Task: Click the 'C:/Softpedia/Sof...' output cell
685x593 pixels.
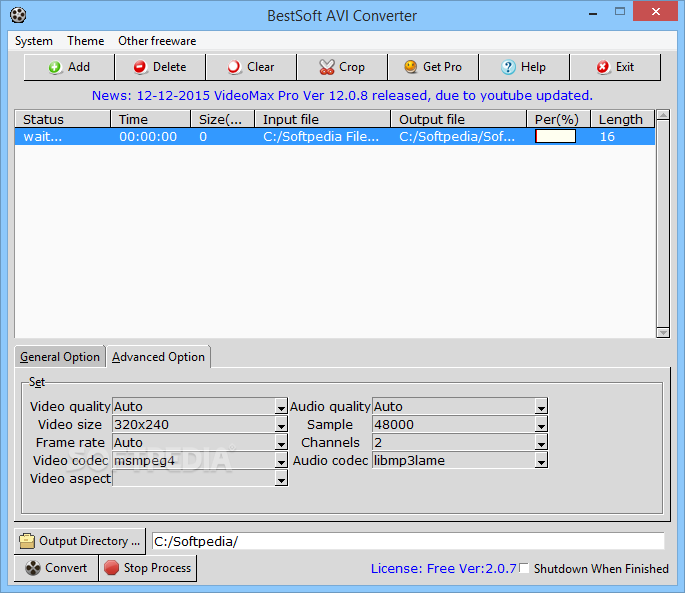Action: (457, 137)
